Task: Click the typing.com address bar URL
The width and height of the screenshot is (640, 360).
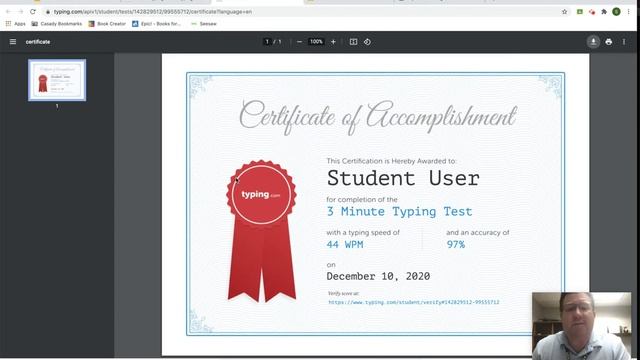Action: point(153,11)
